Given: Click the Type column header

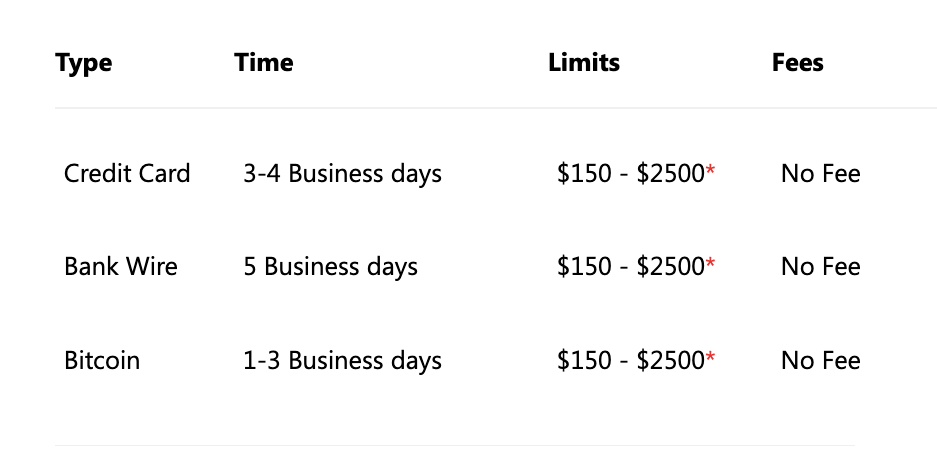Looking at the screenshot, I should tap(83, 63).
